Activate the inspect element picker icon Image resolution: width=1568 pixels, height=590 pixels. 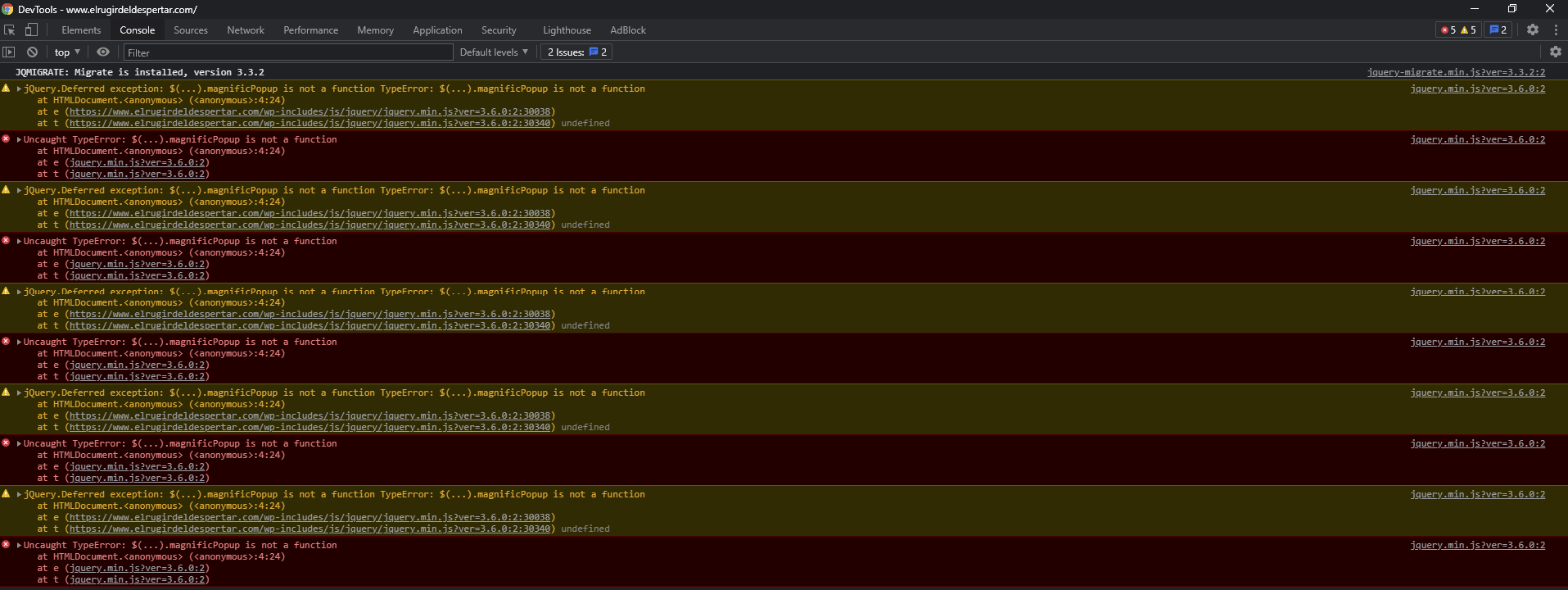pos(10,29)
